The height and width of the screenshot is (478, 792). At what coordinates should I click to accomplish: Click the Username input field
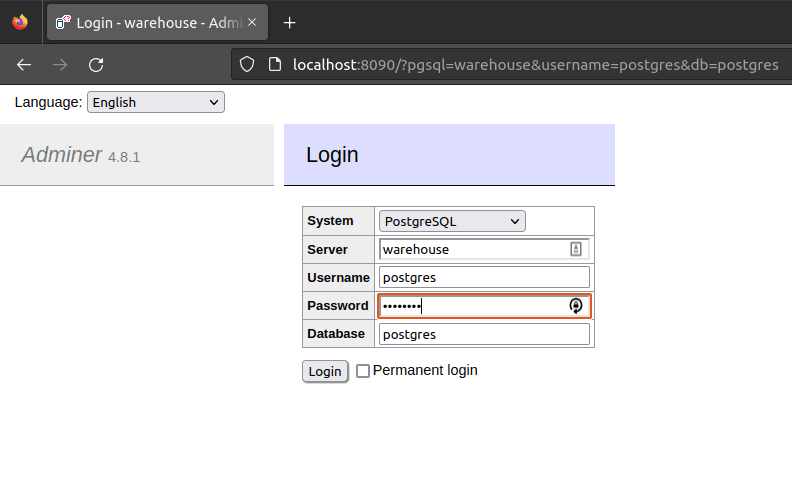[x=484, y=277]
